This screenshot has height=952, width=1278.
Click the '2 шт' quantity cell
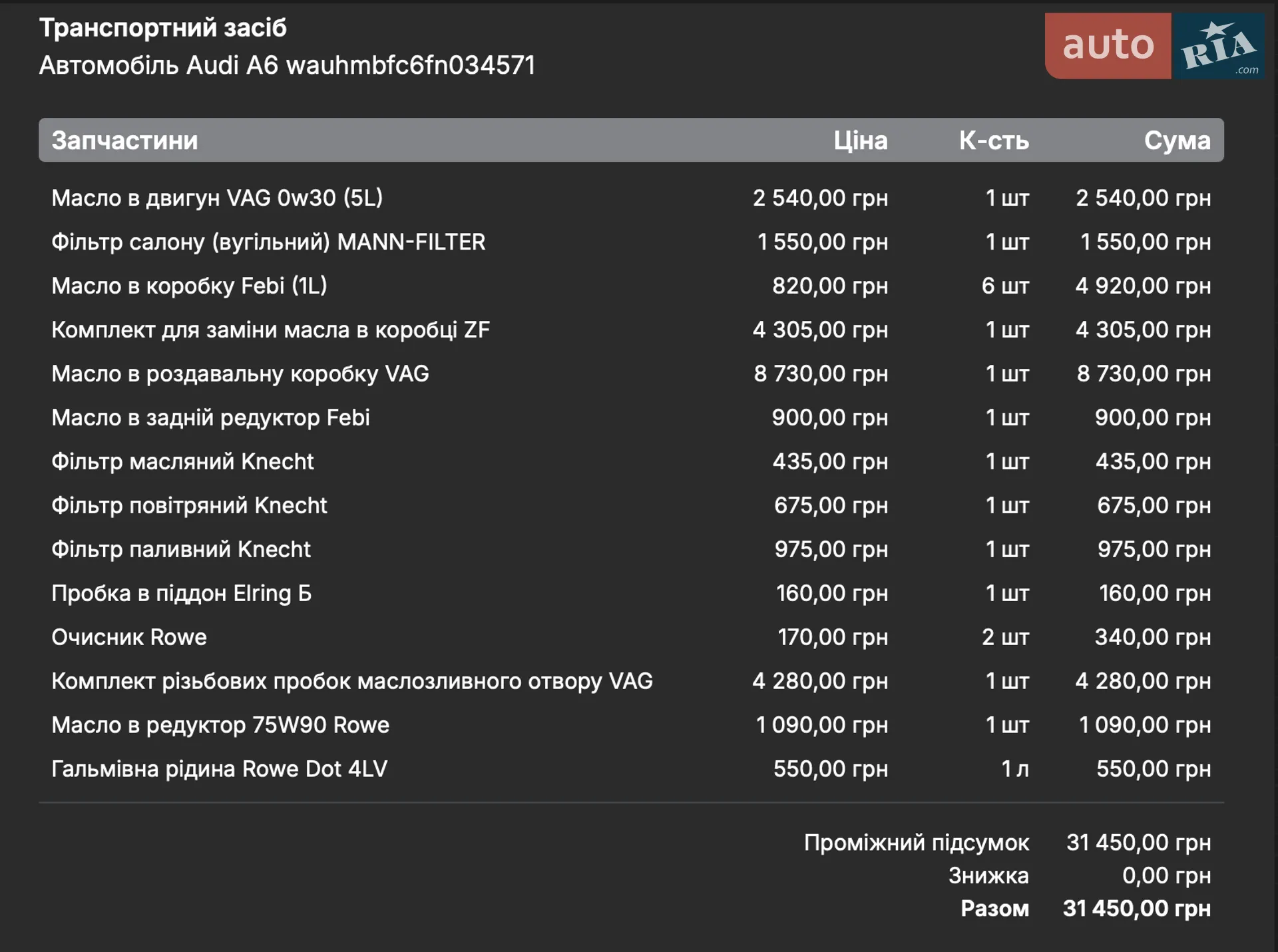pyautogui.click(x=1006, y=637)
